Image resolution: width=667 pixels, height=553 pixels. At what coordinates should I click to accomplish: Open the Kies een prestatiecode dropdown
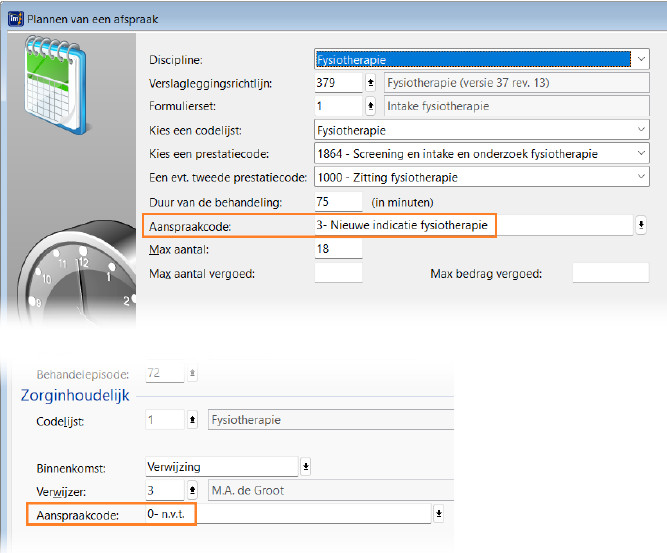point(640,154)
